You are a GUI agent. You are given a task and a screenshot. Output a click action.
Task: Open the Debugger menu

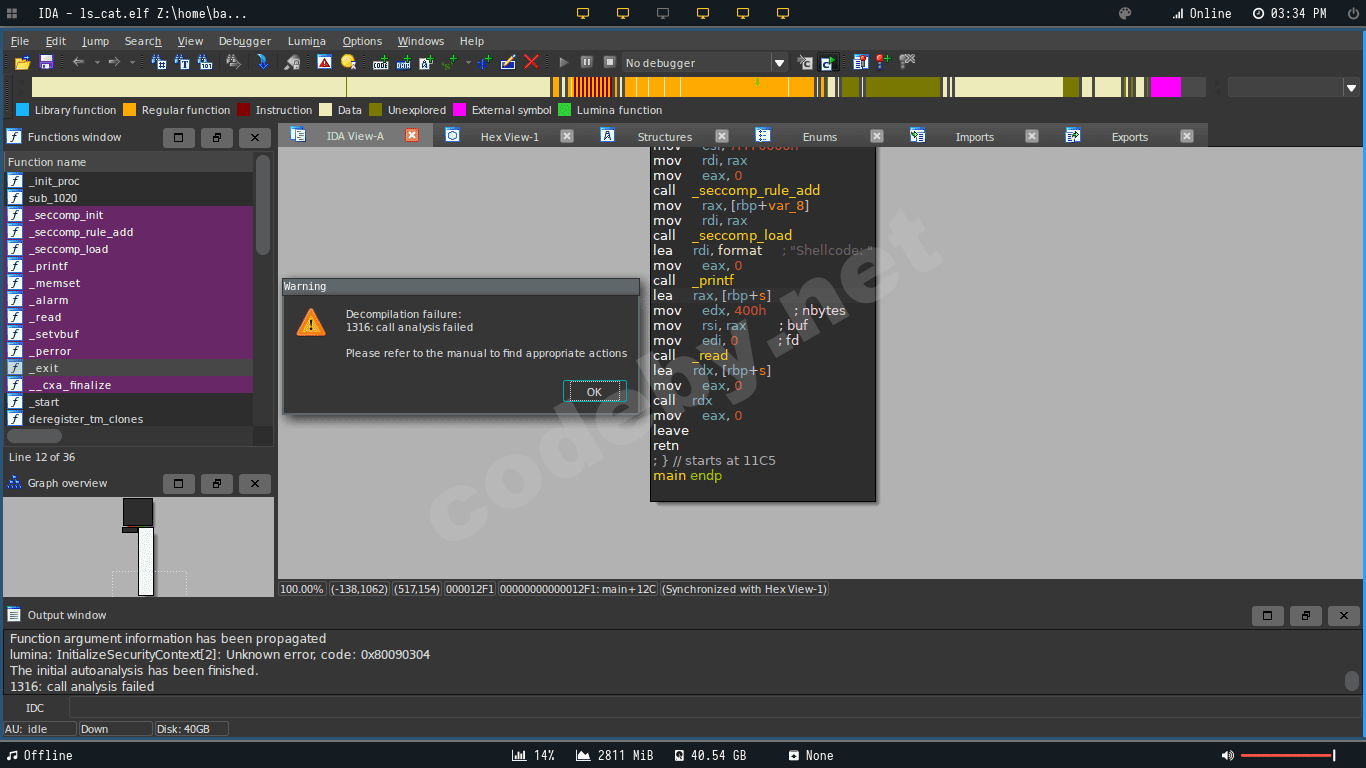(x=244, y=41)
